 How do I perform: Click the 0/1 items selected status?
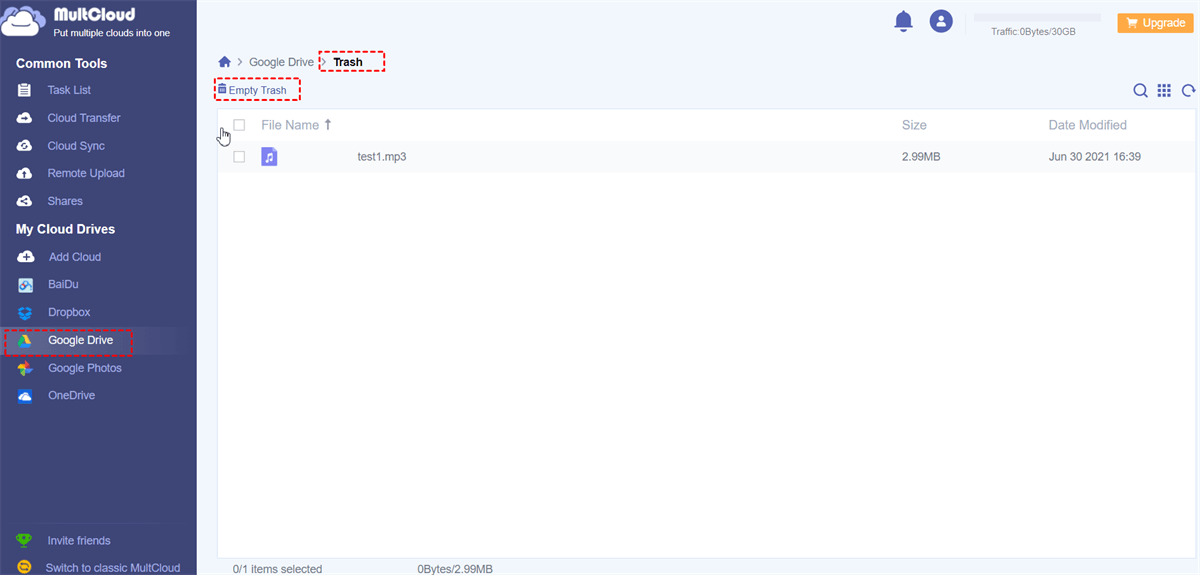coord(278,569)
